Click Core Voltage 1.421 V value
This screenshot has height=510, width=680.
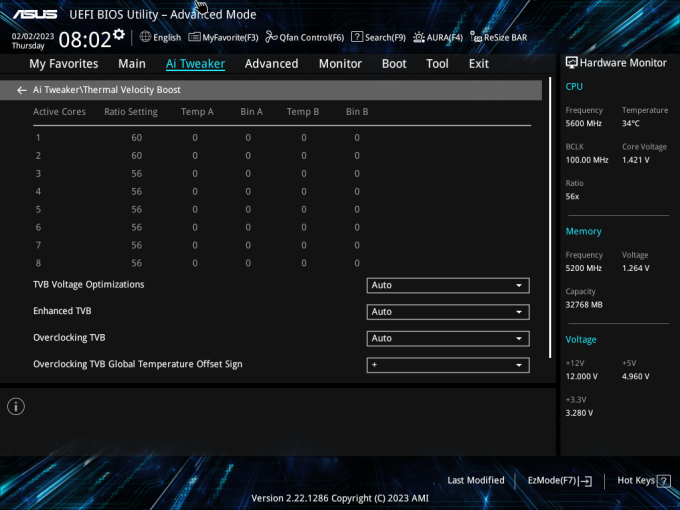635,160
